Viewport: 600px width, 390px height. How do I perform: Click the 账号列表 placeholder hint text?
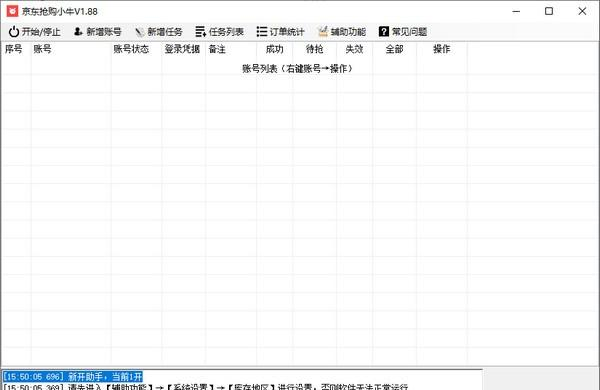(x=297, y=69)
